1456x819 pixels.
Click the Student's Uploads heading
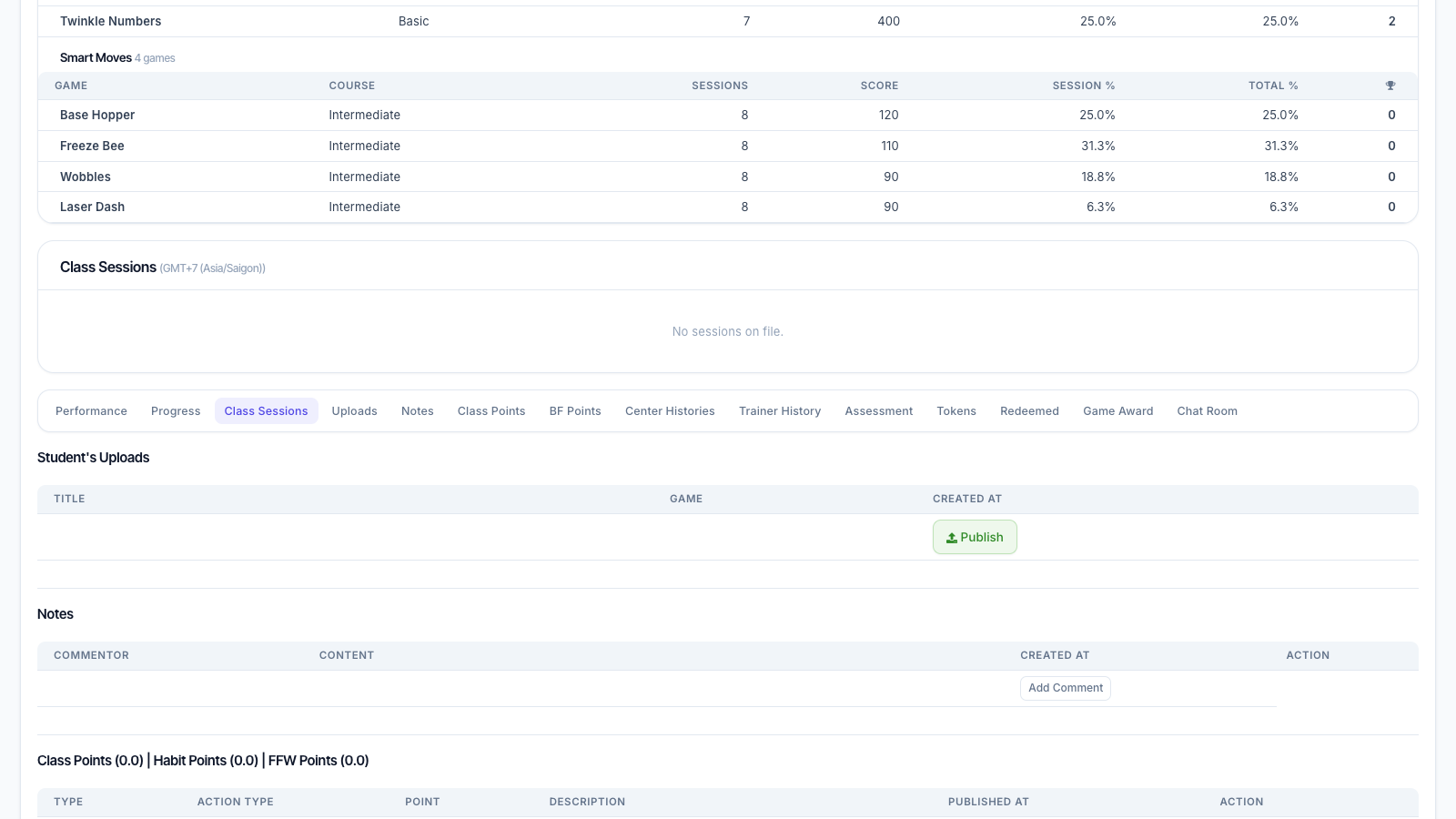coord(93,458)
